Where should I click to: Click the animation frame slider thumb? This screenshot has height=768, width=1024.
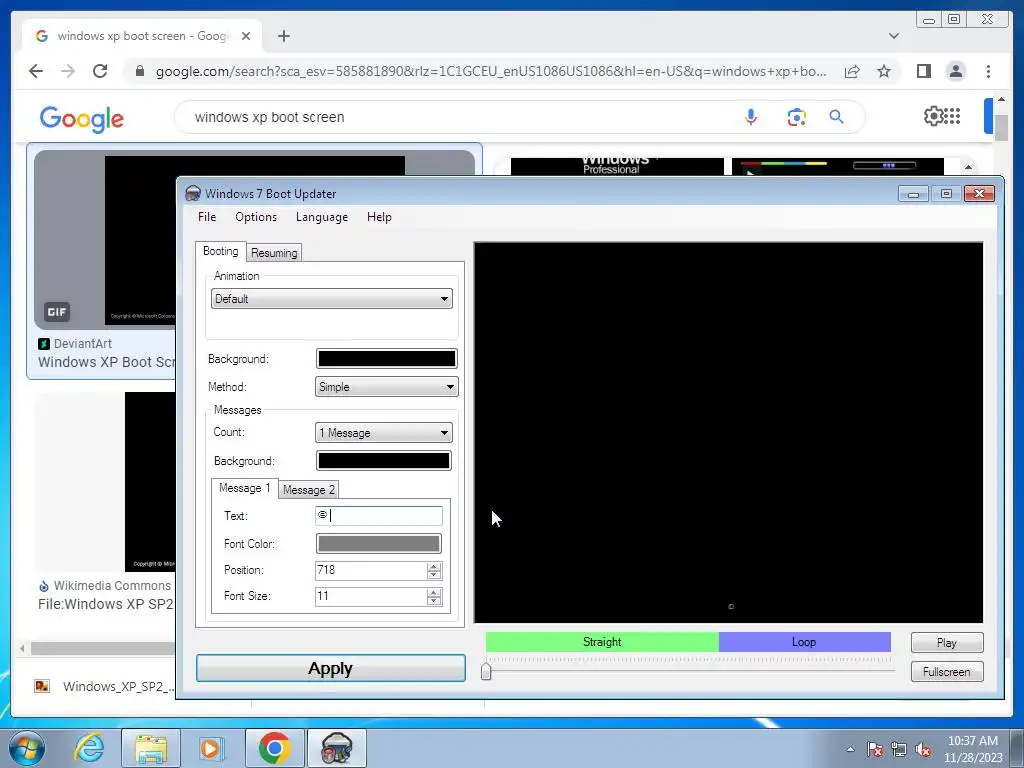(x=486, y=671)
